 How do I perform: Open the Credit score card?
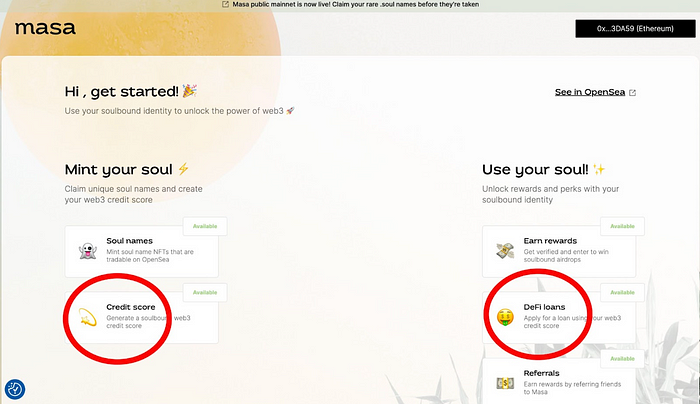(x=142, y=317)
